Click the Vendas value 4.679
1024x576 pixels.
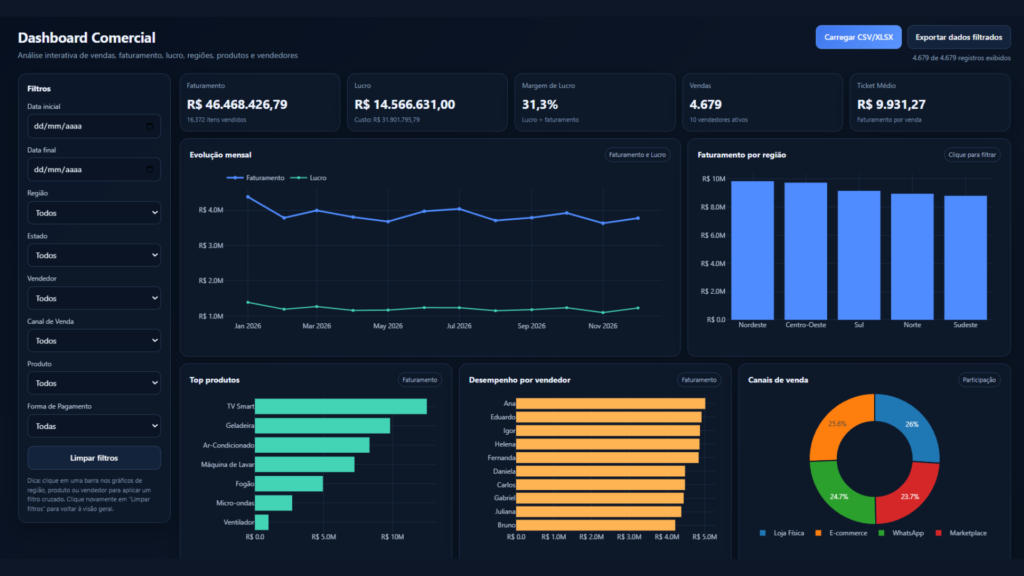tap(706, 104)
